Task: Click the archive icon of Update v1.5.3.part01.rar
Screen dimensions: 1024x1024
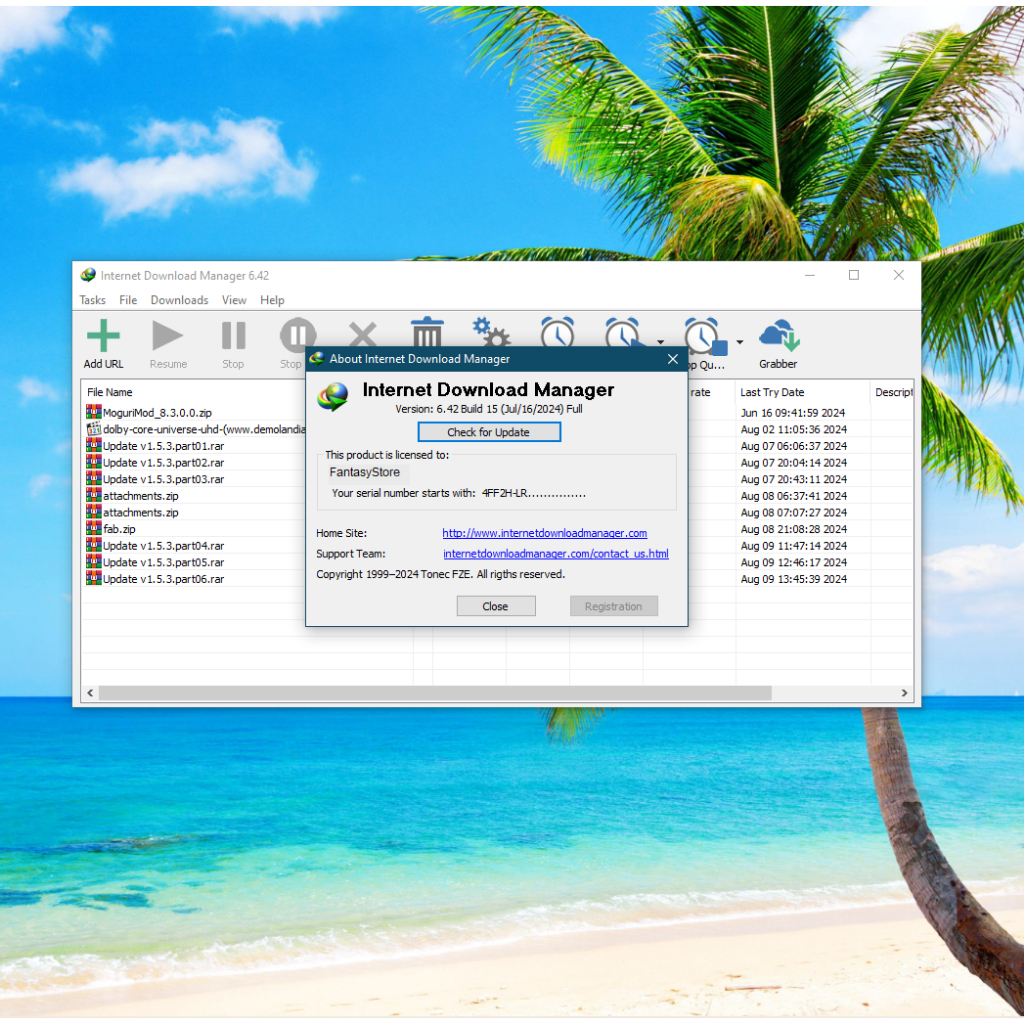Action: 93,445
